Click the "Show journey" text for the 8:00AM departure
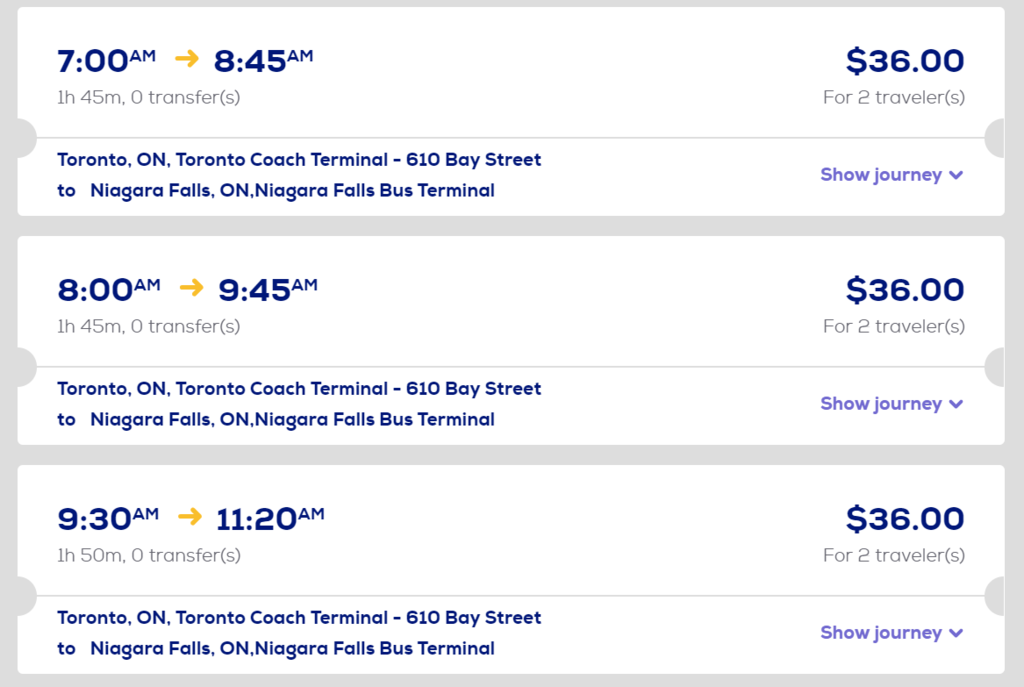Image resolution: width=1024 pixels, height=687 pixels. pos(881,404)
